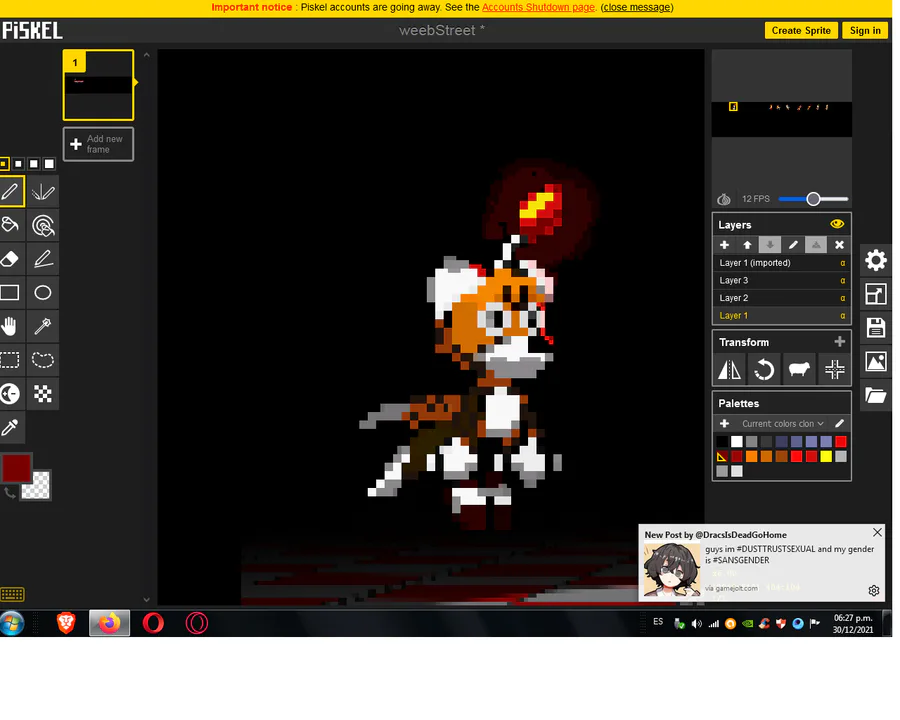Select the Color picker eyedropper tool
The height and width of the screenshot is (720, 900).
coord(11,428)
